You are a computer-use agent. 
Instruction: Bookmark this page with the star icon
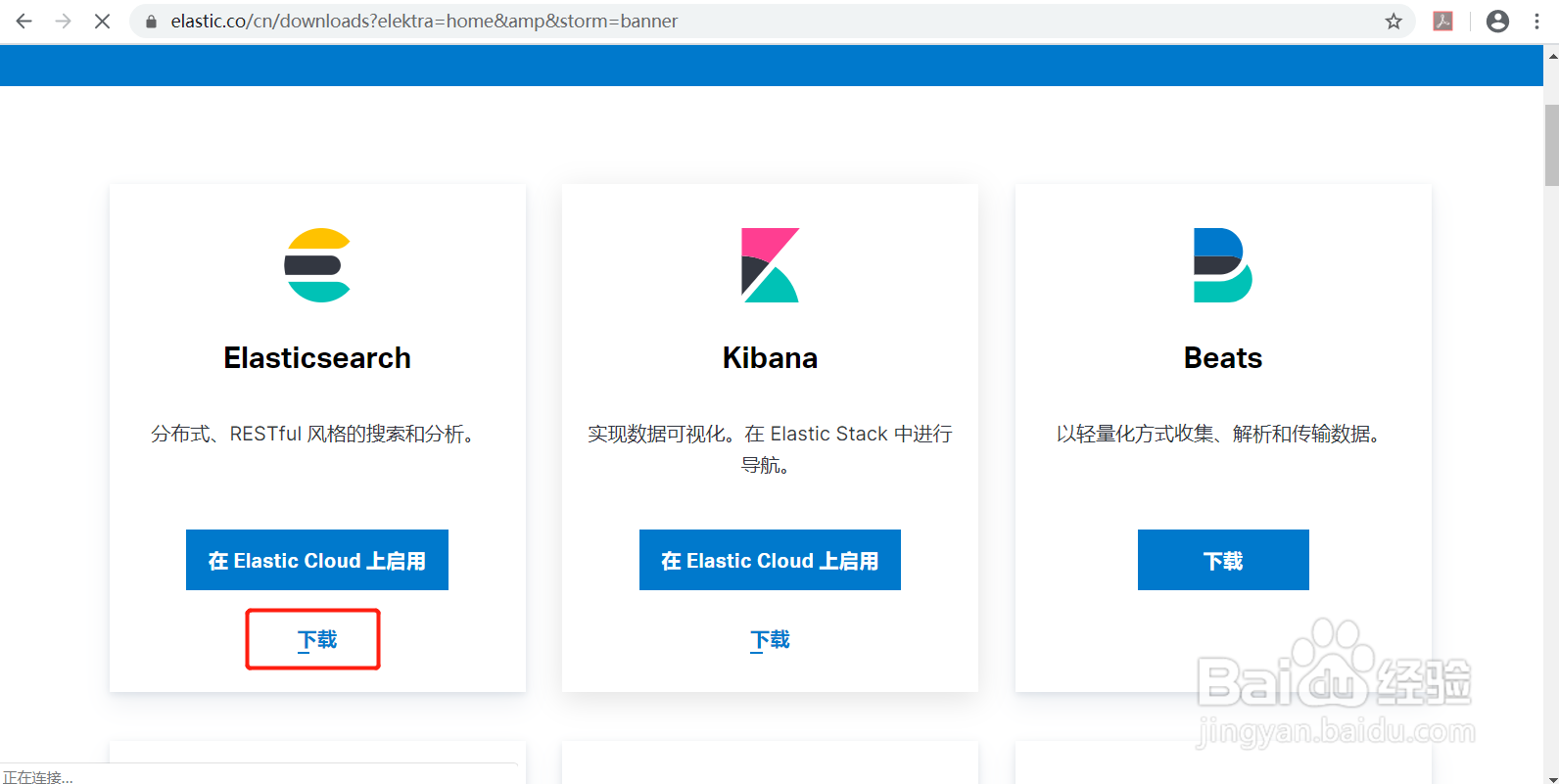pyautogui.click(x=1394, y=21)
